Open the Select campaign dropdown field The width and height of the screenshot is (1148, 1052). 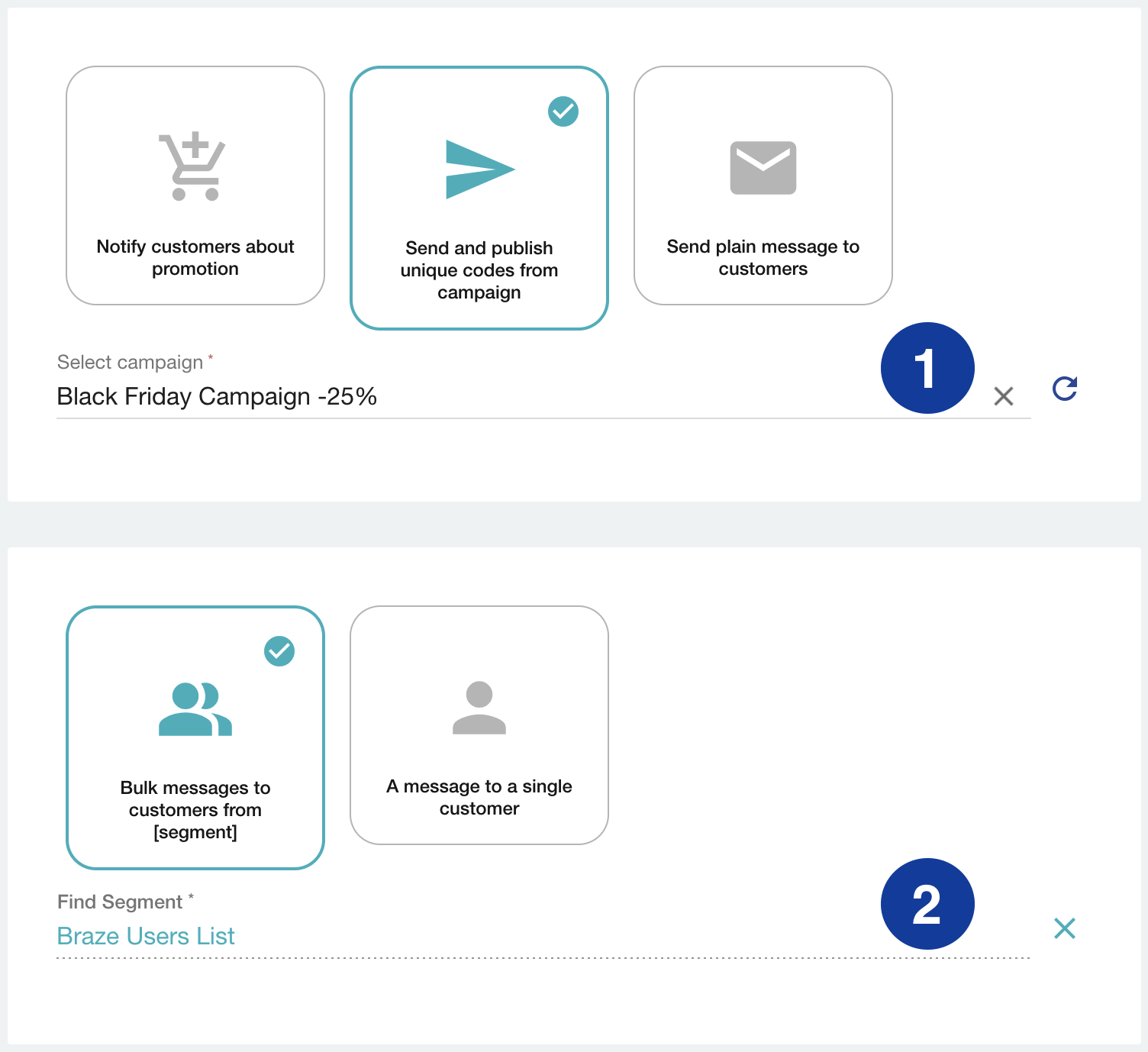tap(458, 397)
